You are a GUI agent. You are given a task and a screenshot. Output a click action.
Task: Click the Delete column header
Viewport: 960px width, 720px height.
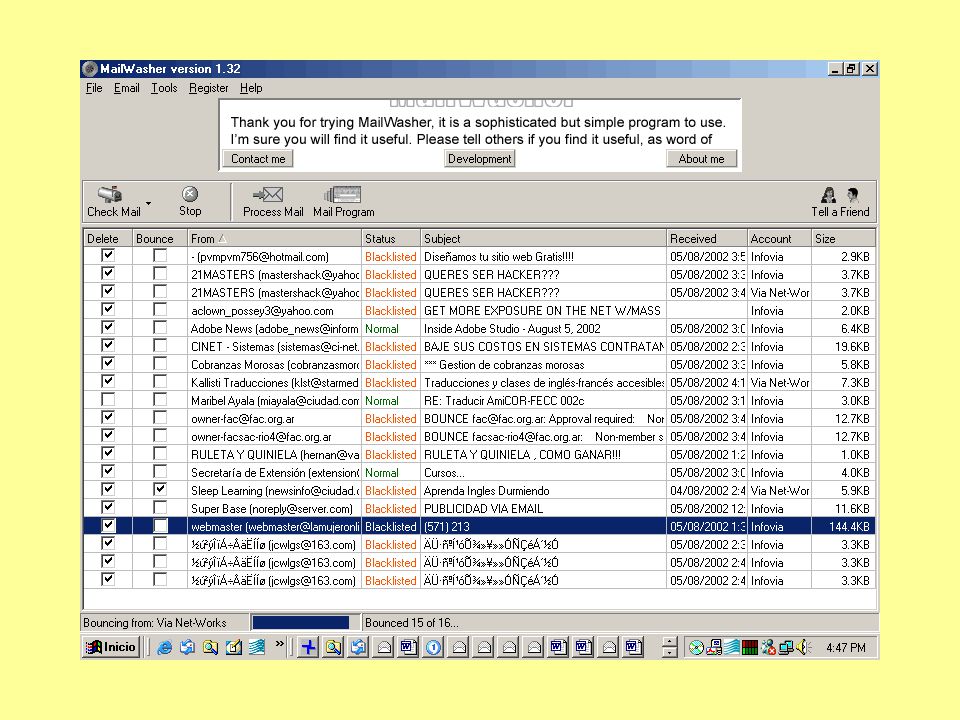coord(108,239)
